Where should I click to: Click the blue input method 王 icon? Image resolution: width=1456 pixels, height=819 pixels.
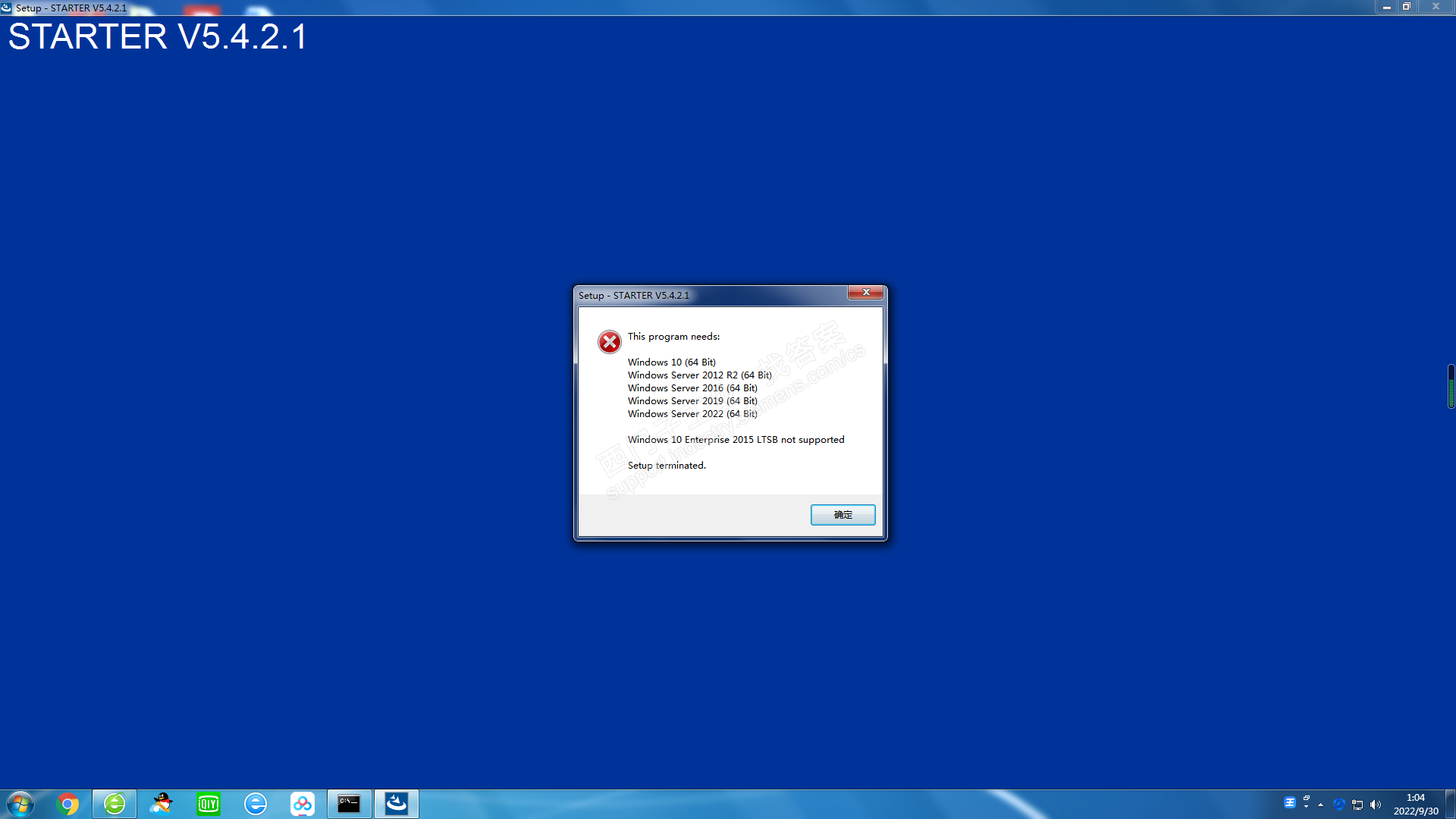click(x=1289, y=802)
